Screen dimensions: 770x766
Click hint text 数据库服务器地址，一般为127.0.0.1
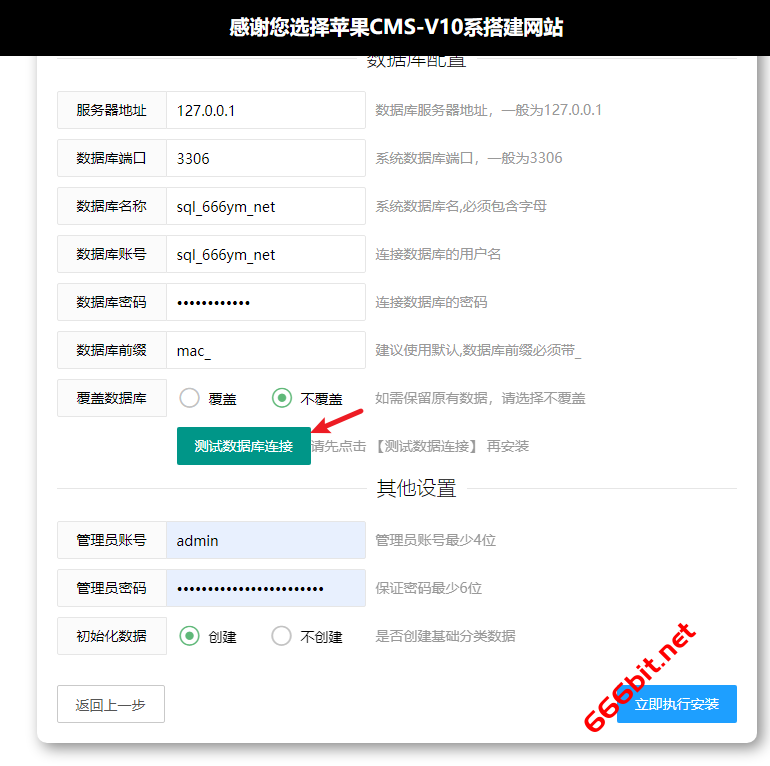coord(489,110)
